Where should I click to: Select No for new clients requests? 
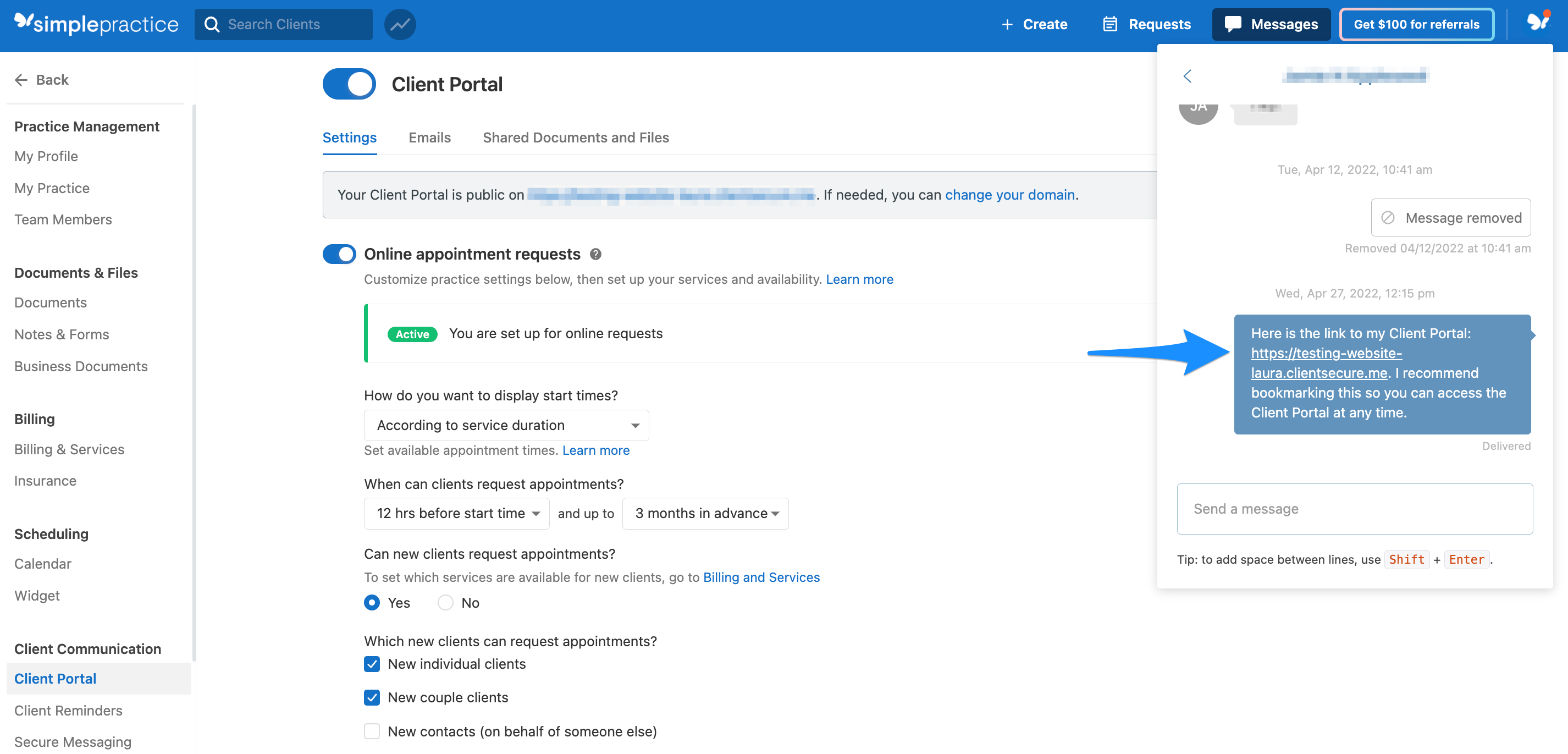point(445,602)
